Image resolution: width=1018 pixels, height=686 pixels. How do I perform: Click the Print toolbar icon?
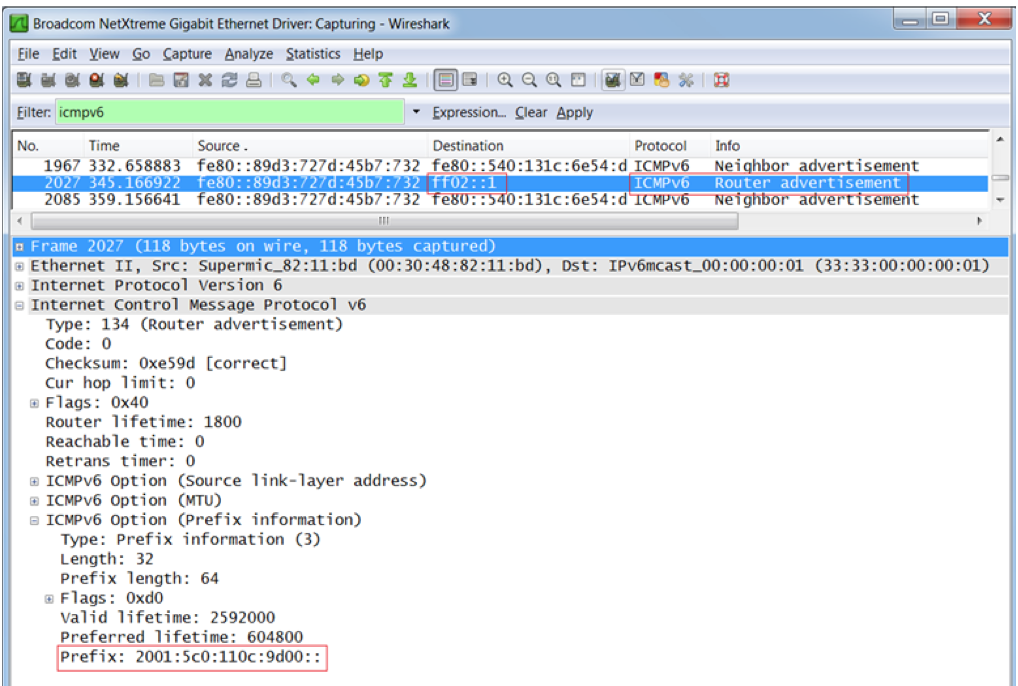(x=255, y=81)
